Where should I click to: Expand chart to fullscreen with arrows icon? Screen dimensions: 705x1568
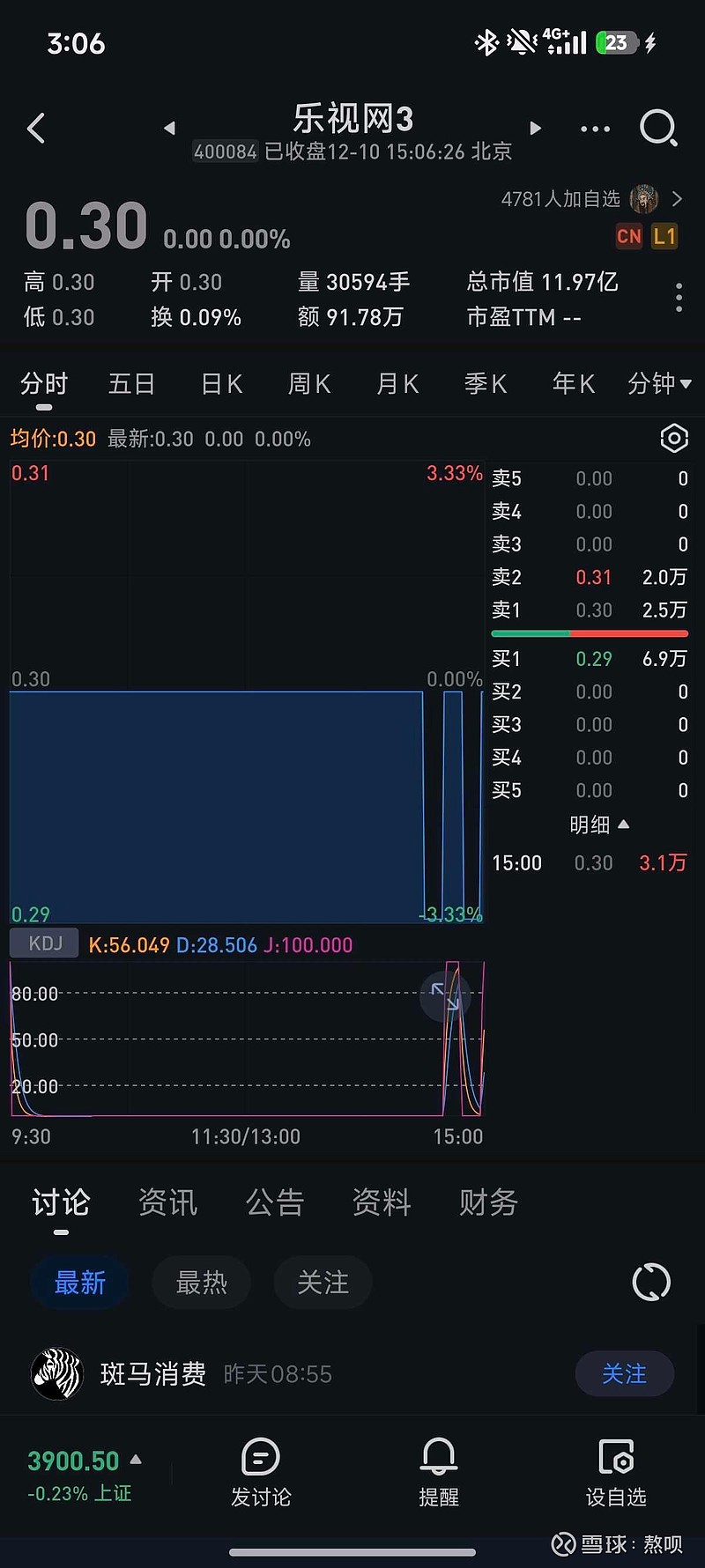(445, 996)
